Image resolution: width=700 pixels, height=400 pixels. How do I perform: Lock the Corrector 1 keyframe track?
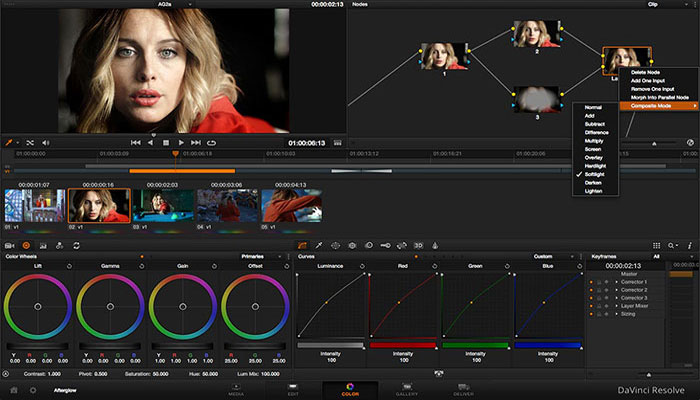pyautogui.click(x=599, y=282)
